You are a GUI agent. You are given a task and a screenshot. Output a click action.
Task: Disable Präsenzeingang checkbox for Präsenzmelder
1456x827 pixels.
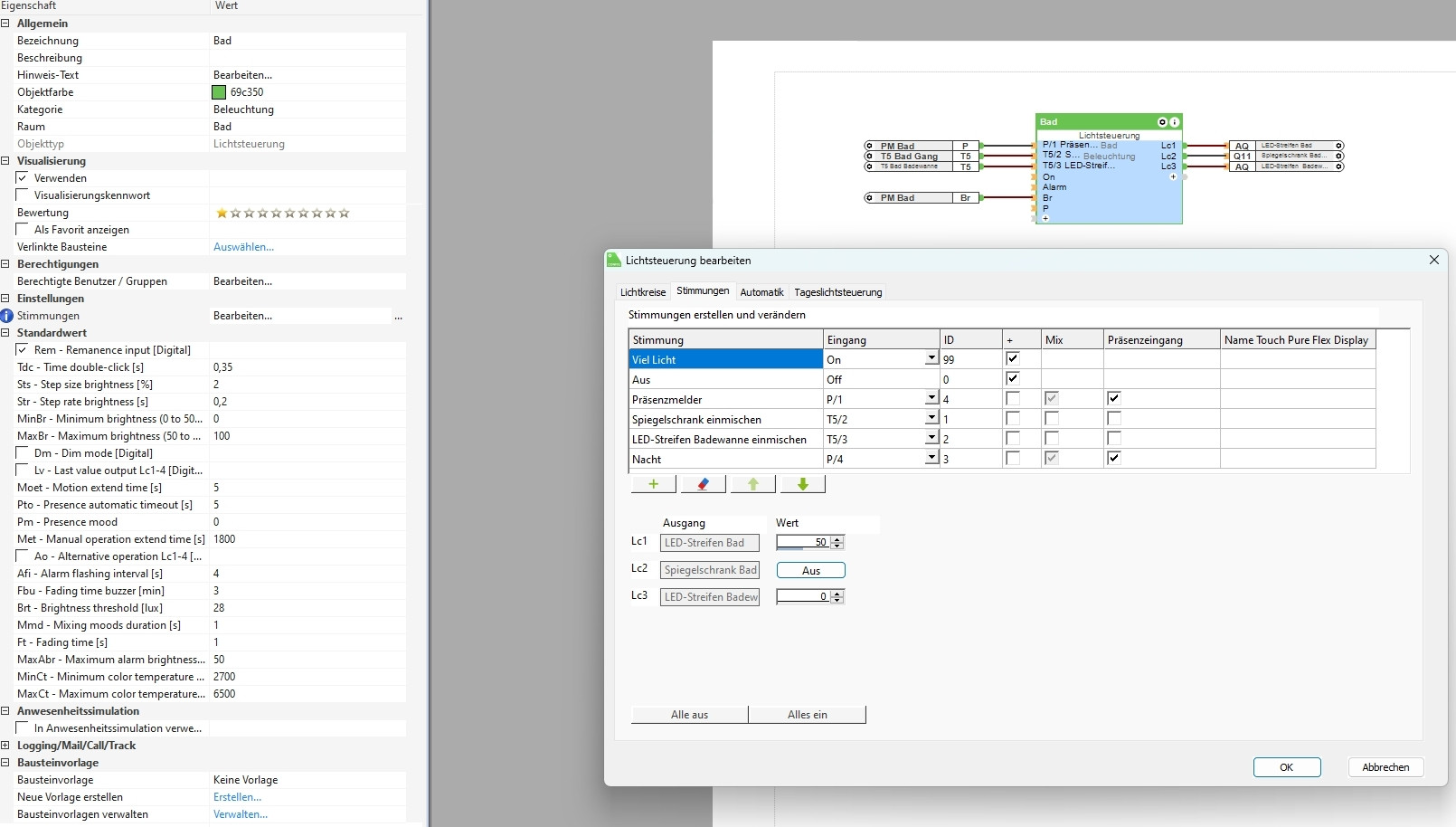(x=1114, y=398)
